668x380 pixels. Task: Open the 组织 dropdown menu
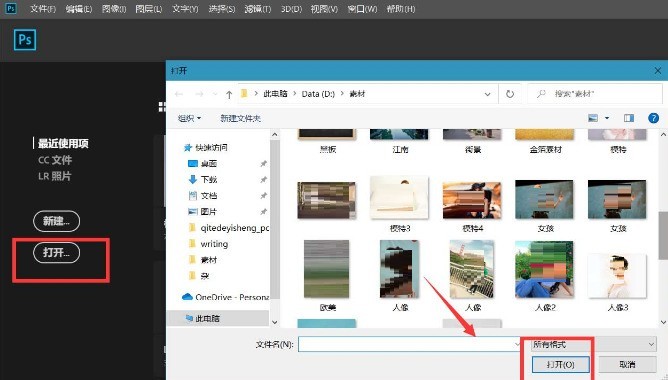[189, 118]
